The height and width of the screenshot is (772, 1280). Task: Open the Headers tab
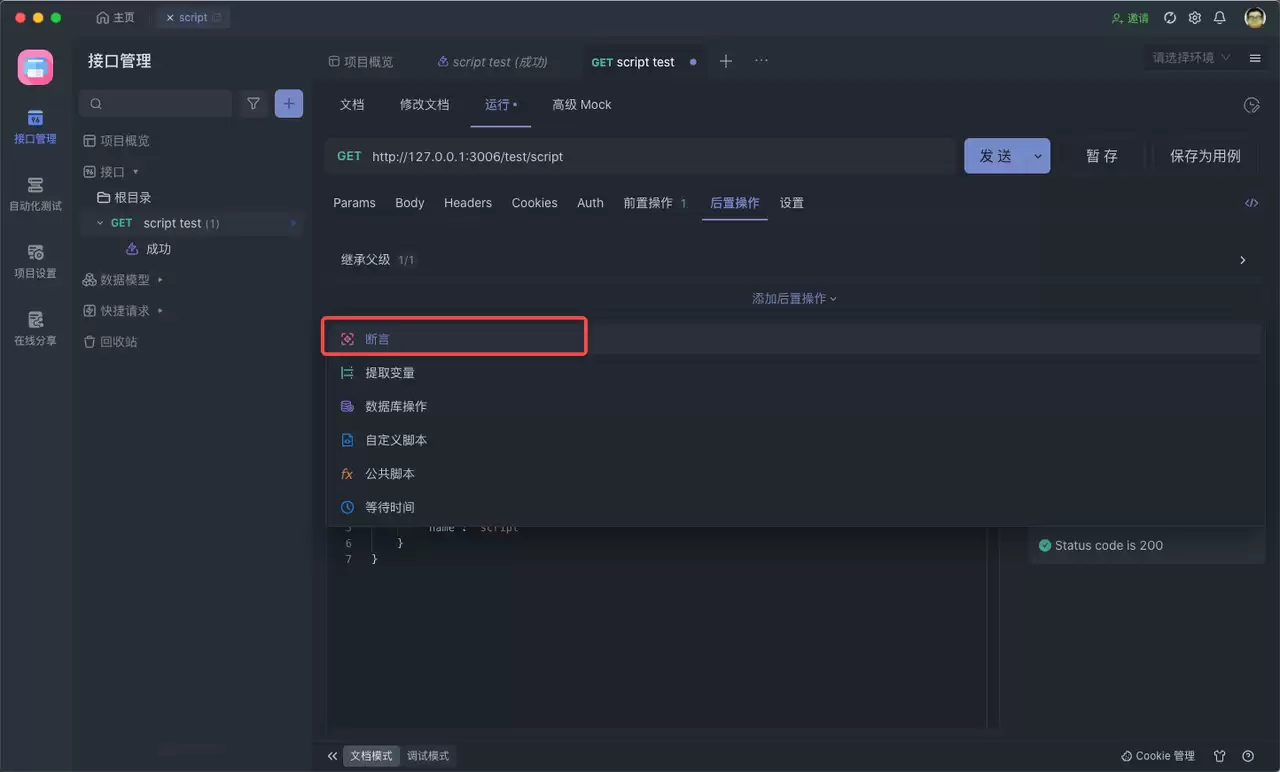[x=468, y=203]
